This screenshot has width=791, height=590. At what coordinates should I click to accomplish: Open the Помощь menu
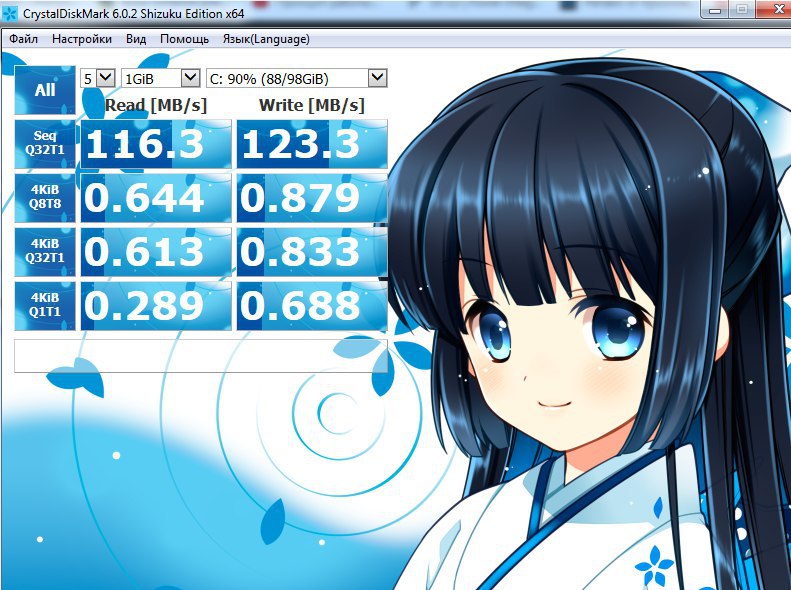tap(184, 39)
